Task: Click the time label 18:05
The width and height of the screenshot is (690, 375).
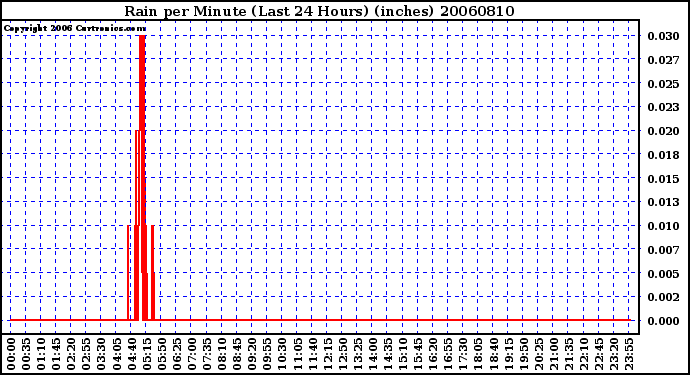Action: coord(477,354)
